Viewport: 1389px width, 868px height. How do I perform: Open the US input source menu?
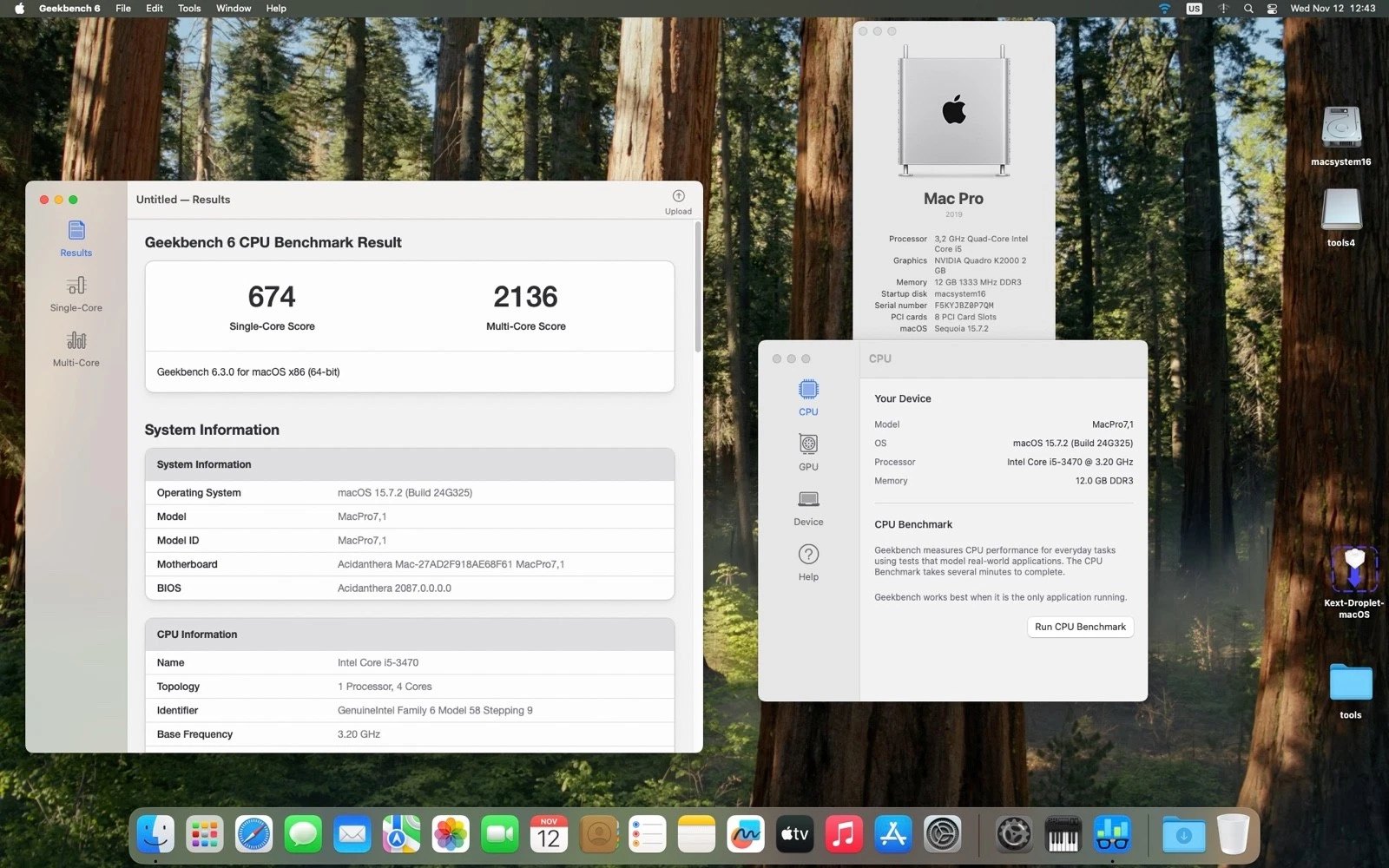1195,9
